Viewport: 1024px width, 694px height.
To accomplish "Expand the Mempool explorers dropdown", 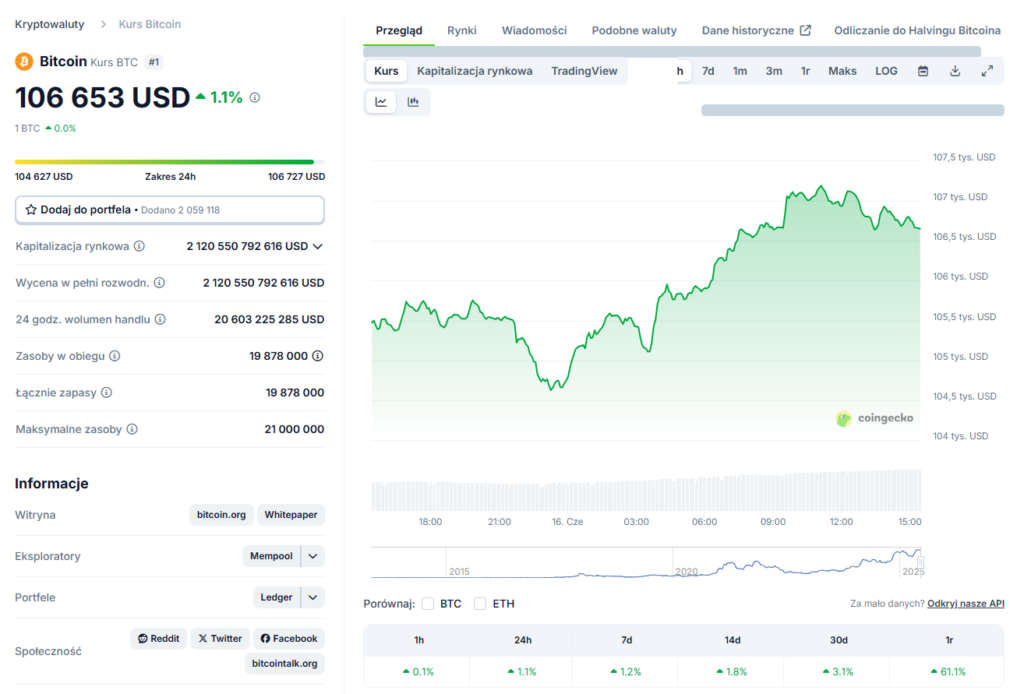I will click(313, 556).
